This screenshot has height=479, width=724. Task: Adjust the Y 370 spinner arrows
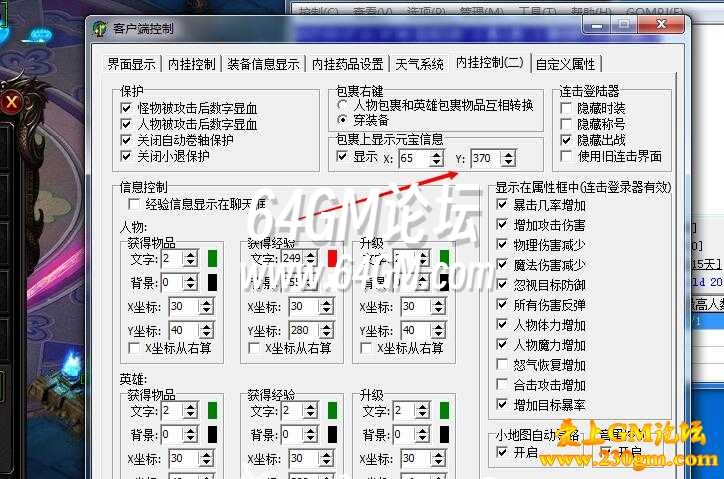(x=508, y=158)
